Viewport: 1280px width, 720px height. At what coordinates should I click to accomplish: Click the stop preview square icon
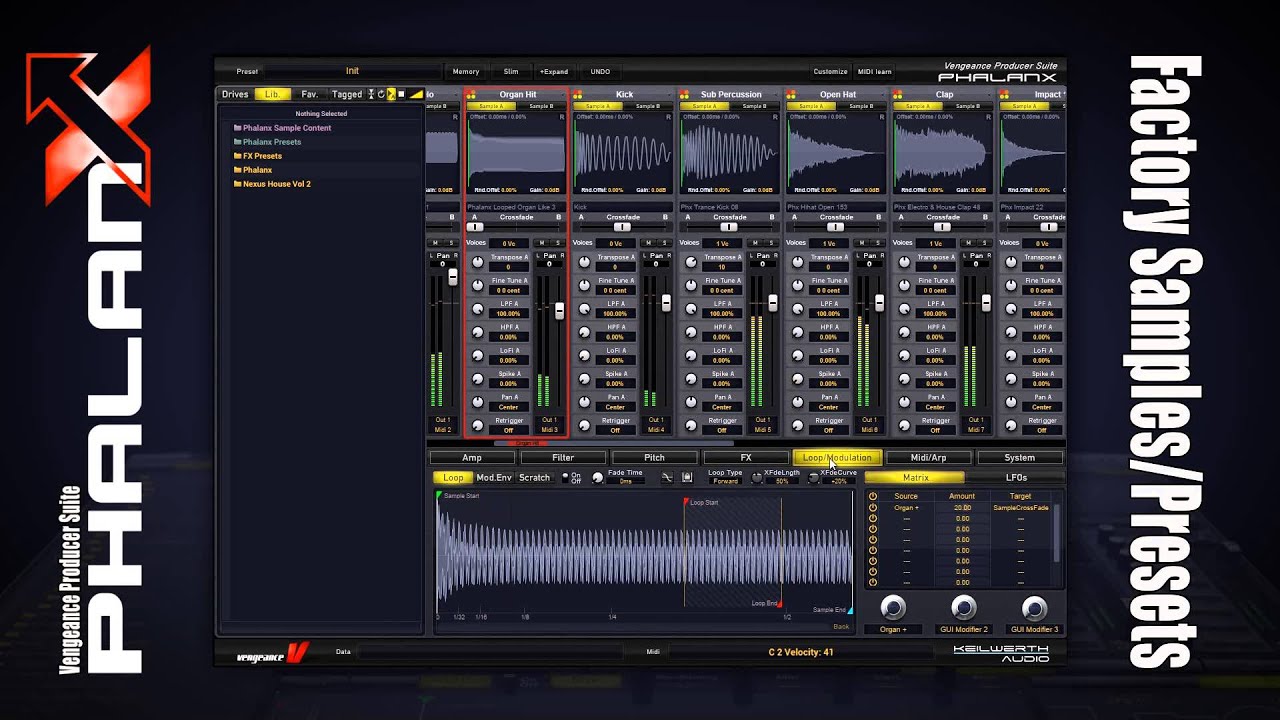(401, 94)
